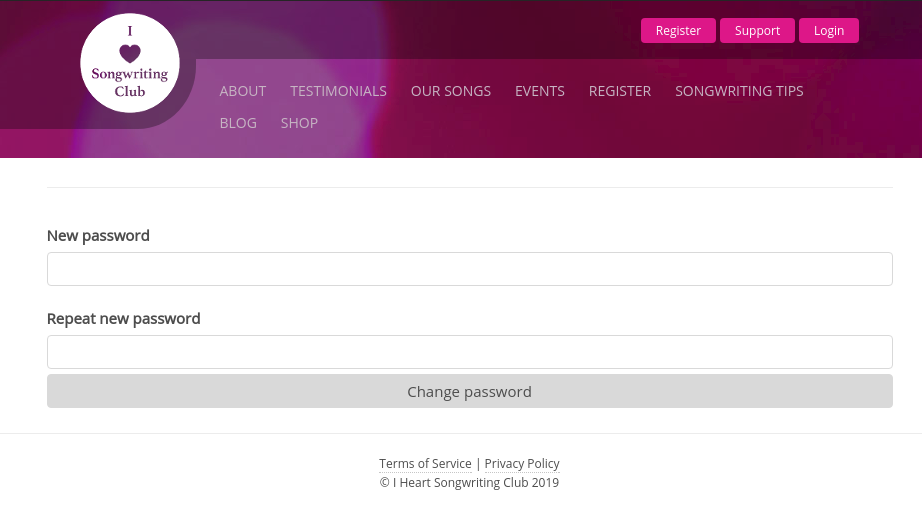Viewport: 922px width, 508px height.
Task: Go to TESTIMONIALS in navigation
Action: click(338, 91)
